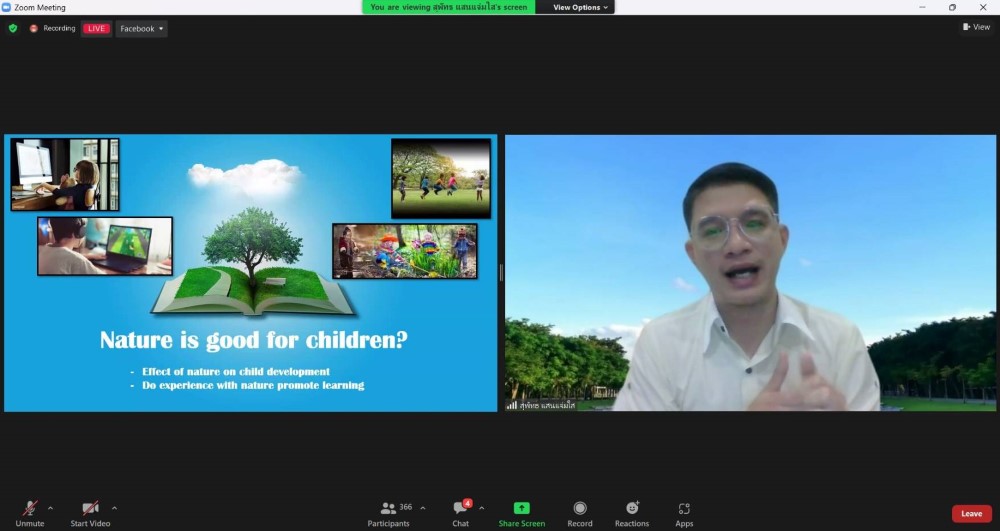Open the Chat panel
The width and height of the screenshot is (1000, 531).
(460, 509)
